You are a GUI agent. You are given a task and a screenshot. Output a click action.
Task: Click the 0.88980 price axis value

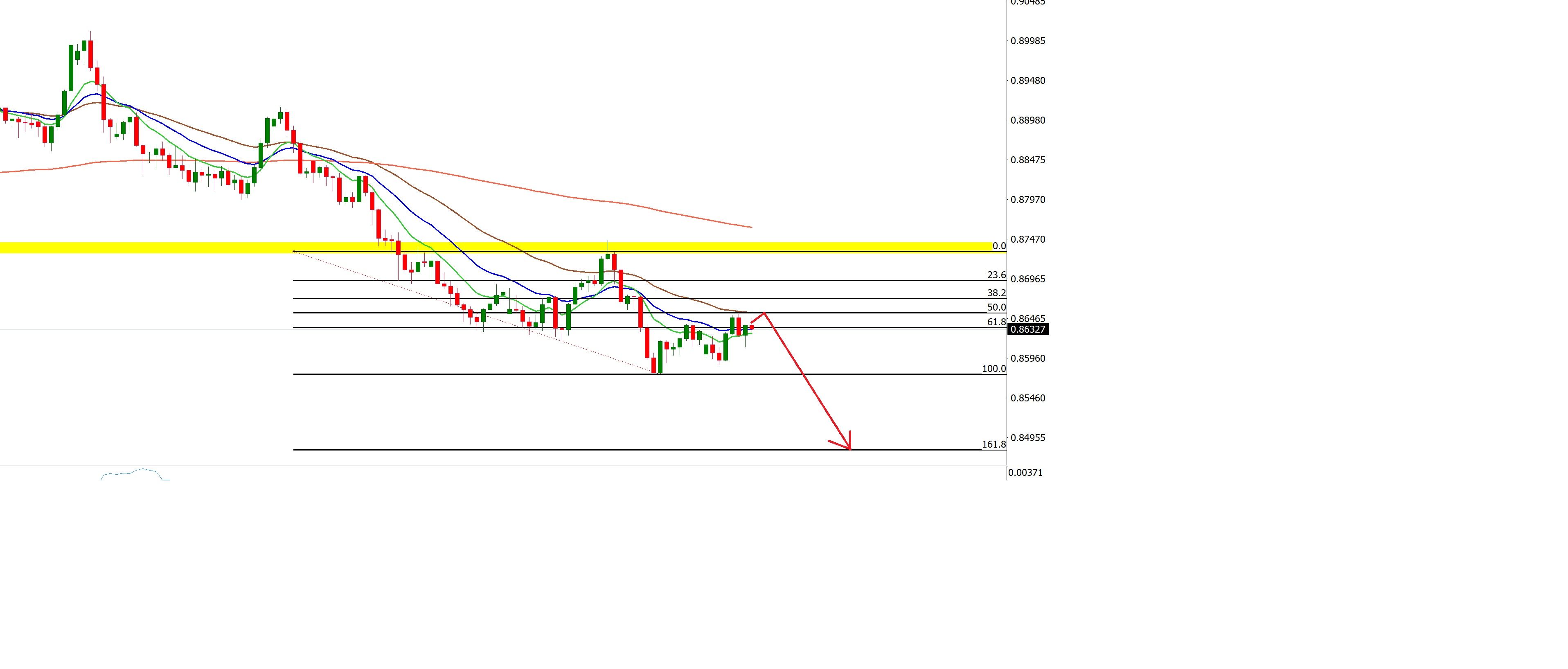tap(1028, 120)
